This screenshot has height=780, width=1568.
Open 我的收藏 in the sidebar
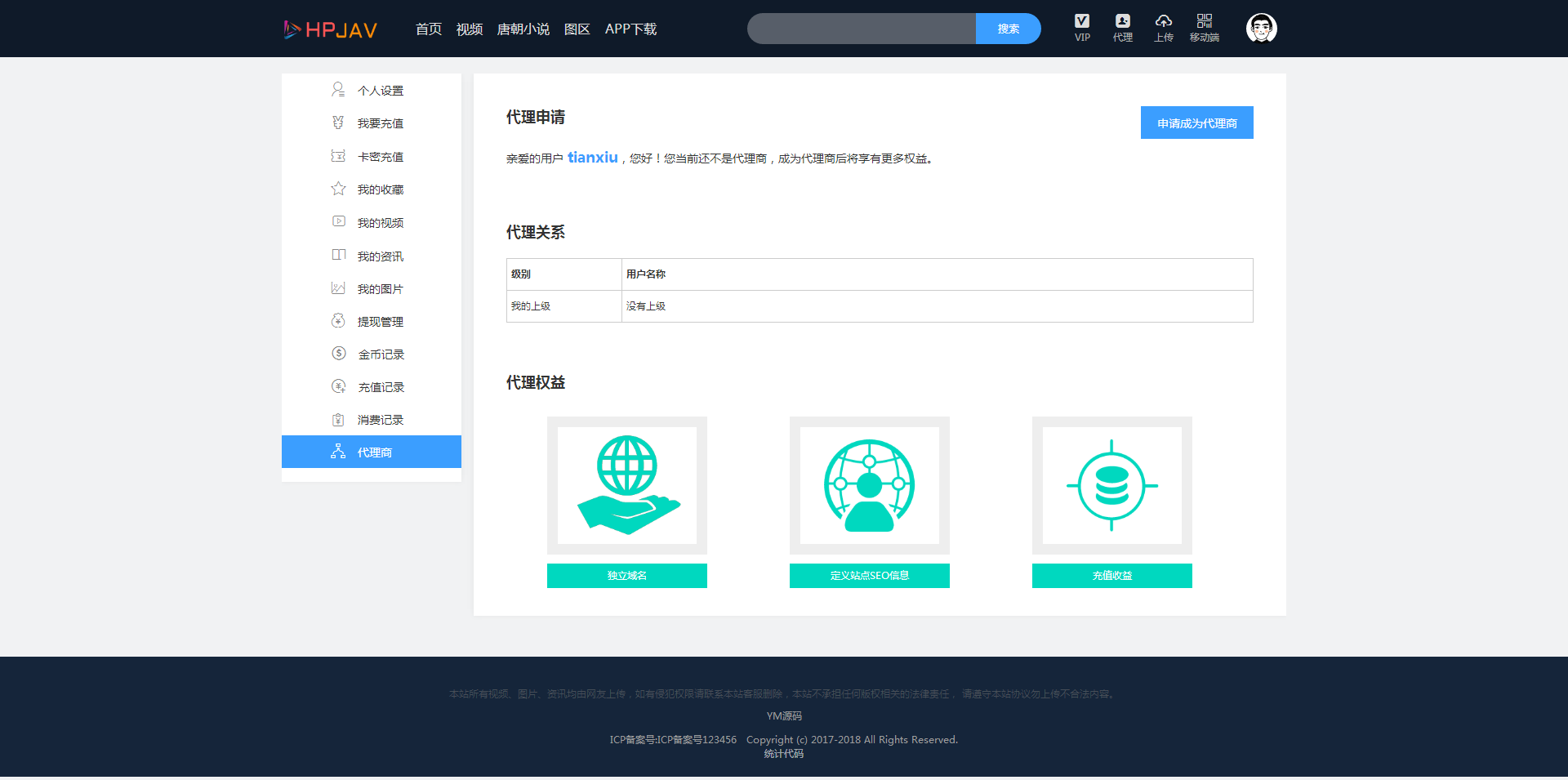(380, 189)
